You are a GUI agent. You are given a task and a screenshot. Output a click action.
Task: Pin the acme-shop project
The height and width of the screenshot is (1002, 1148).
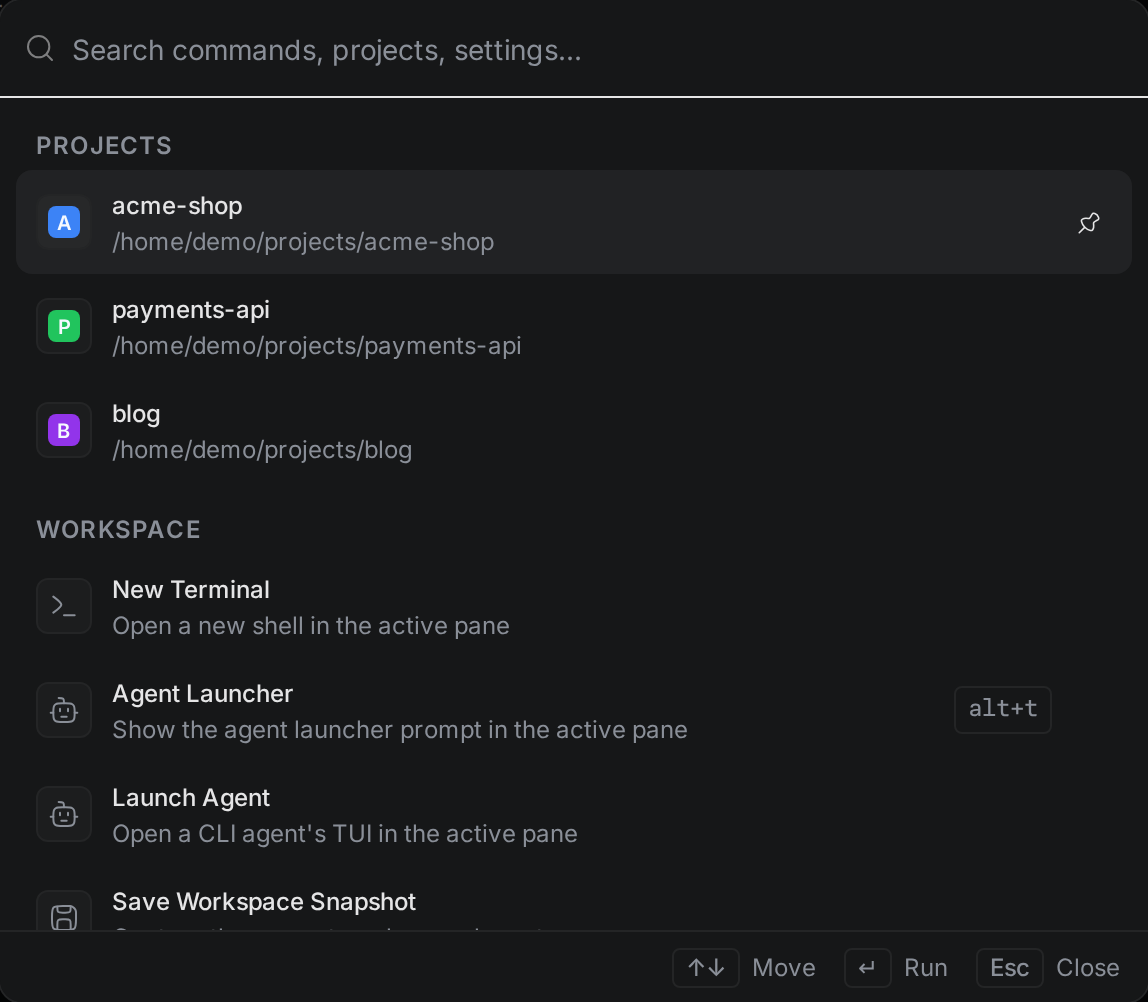(1089, 223)
